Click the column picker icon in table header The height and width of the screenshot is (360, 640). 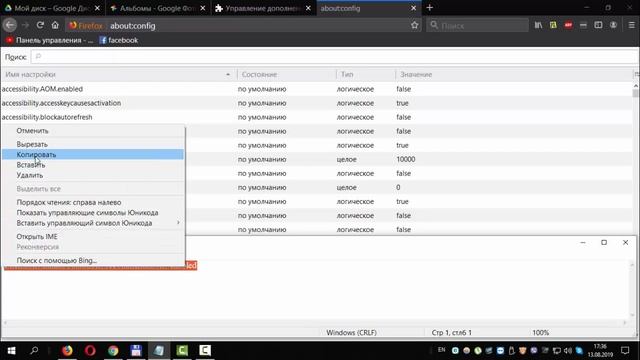click(636, 74)
